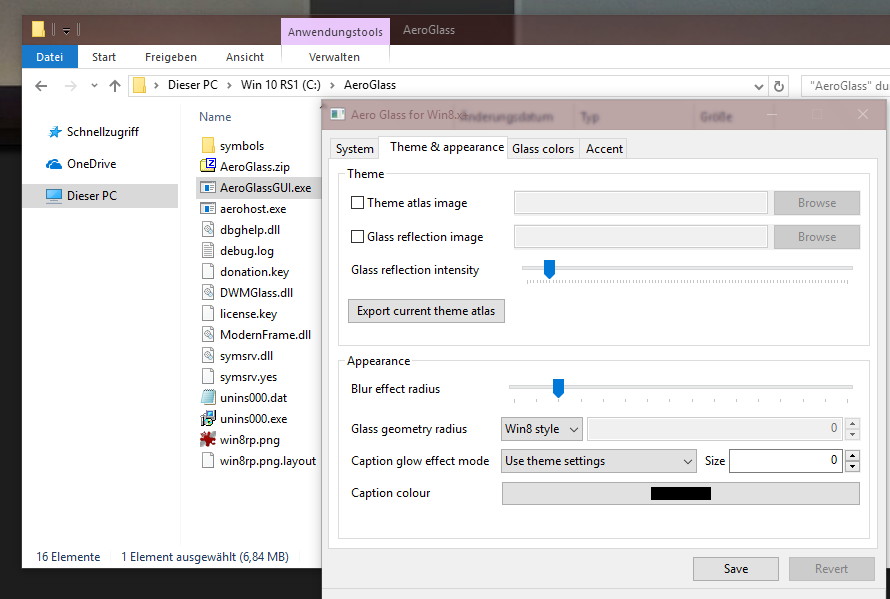Image resolution: width=890 pixels, height=599 pixels.
Task: Click the Win 10 RS1 (C:) breadcrumb
Action: click(x=280, y=85)
